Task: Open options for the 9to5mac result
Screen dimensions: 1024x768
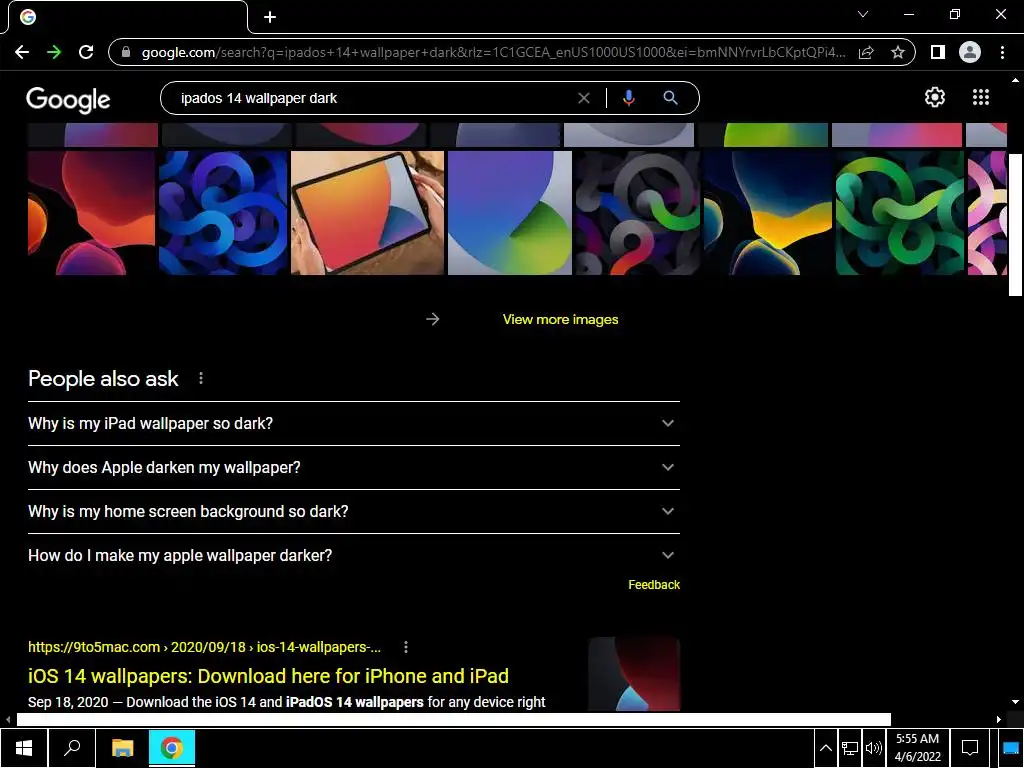Action: (x=406, y=647)
